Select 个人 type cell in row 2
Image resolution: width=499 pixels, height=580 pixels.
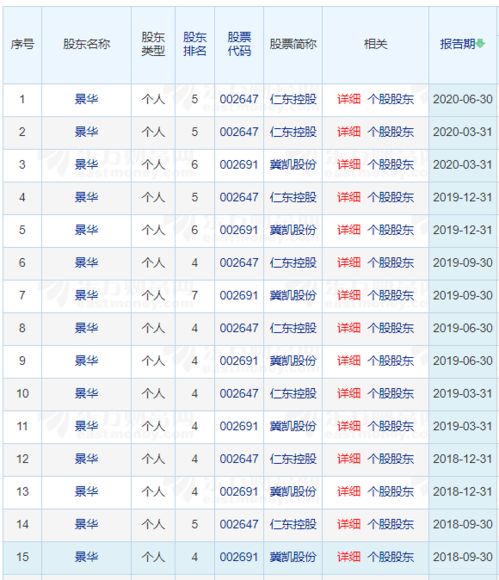[153, 132]
